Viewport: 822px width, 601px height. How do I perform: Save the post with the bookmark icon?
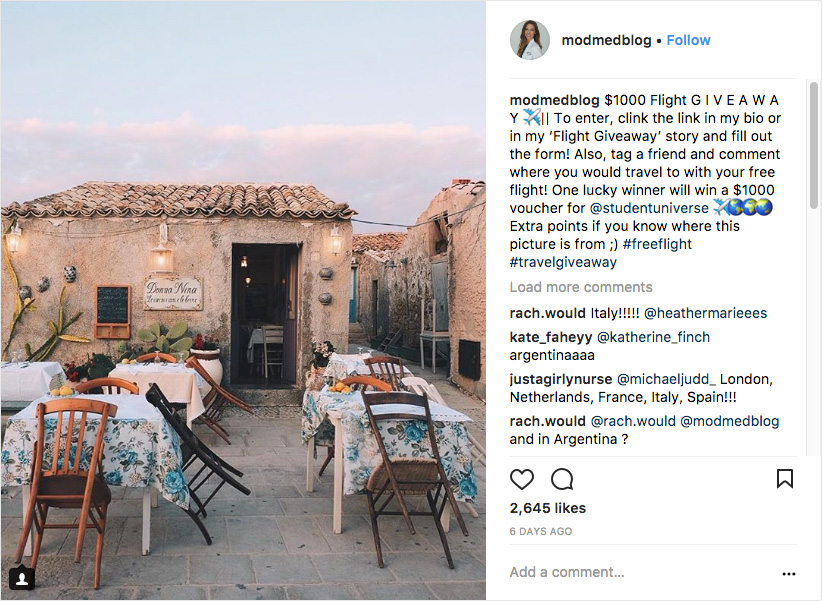785,479
